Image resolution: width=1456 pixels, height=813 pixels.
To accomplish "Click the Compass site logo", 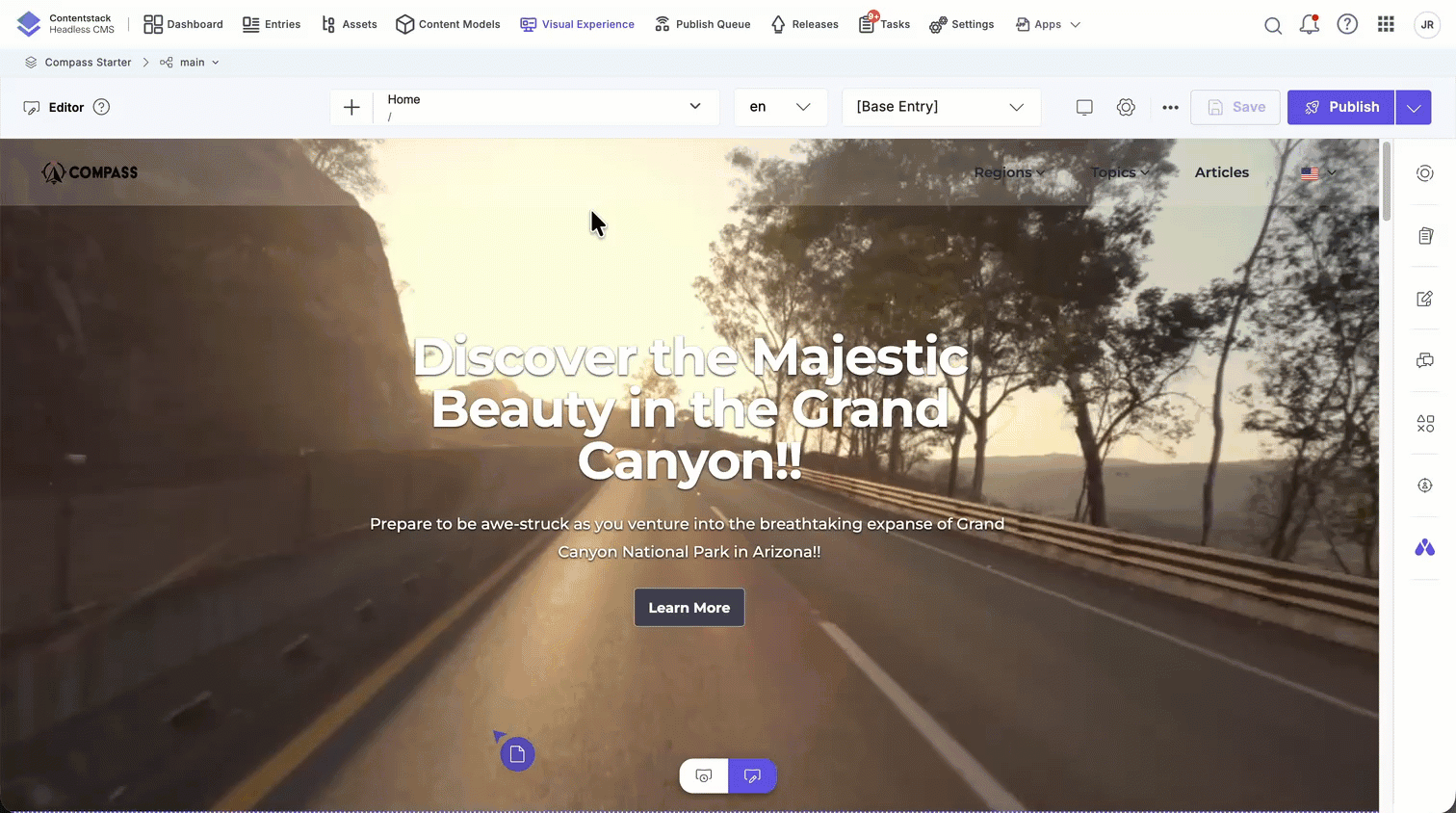I will [90, 172].
